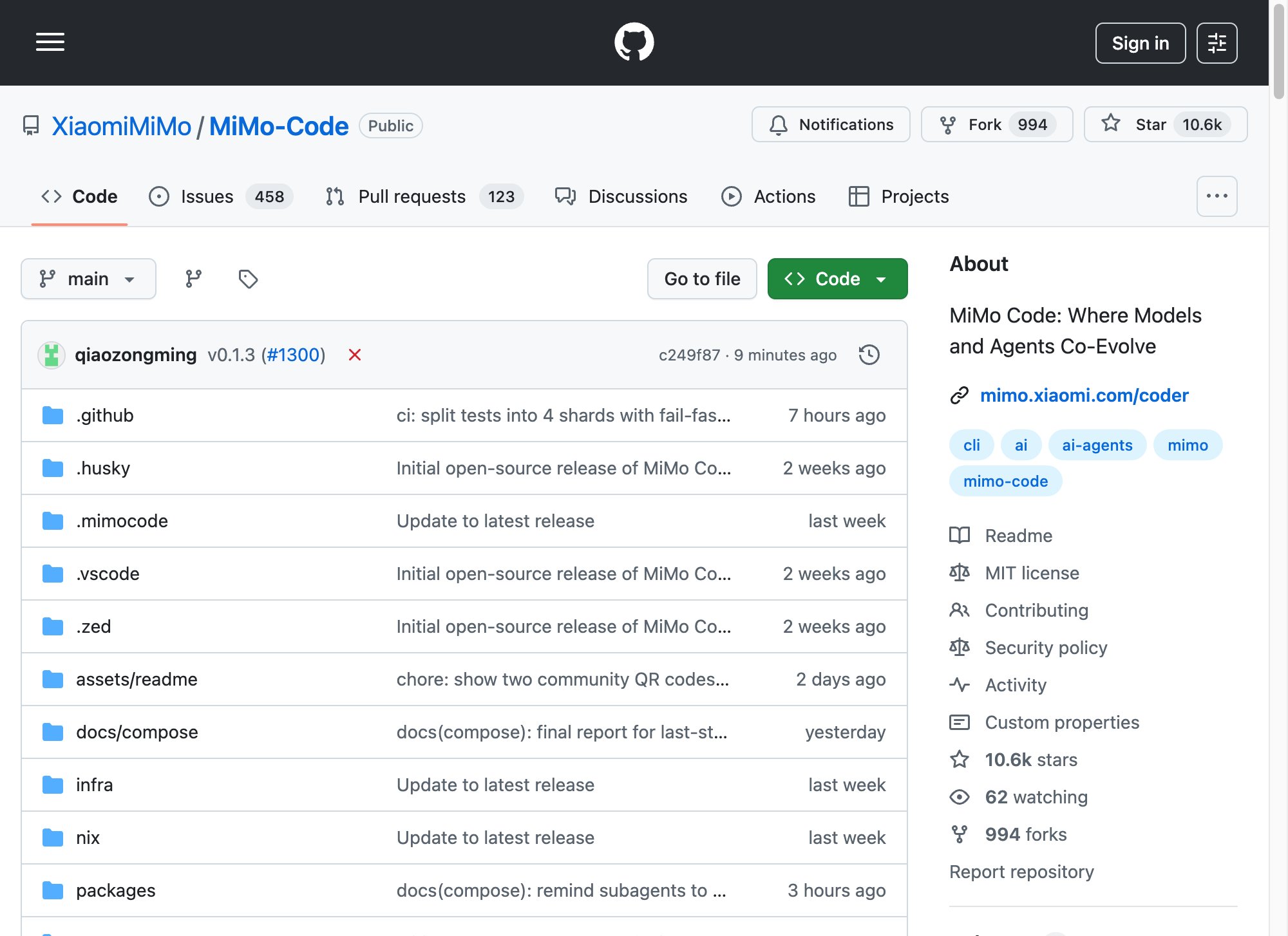
Task: Show more repository tabs with ellipsis
Action: point(1217,196)
